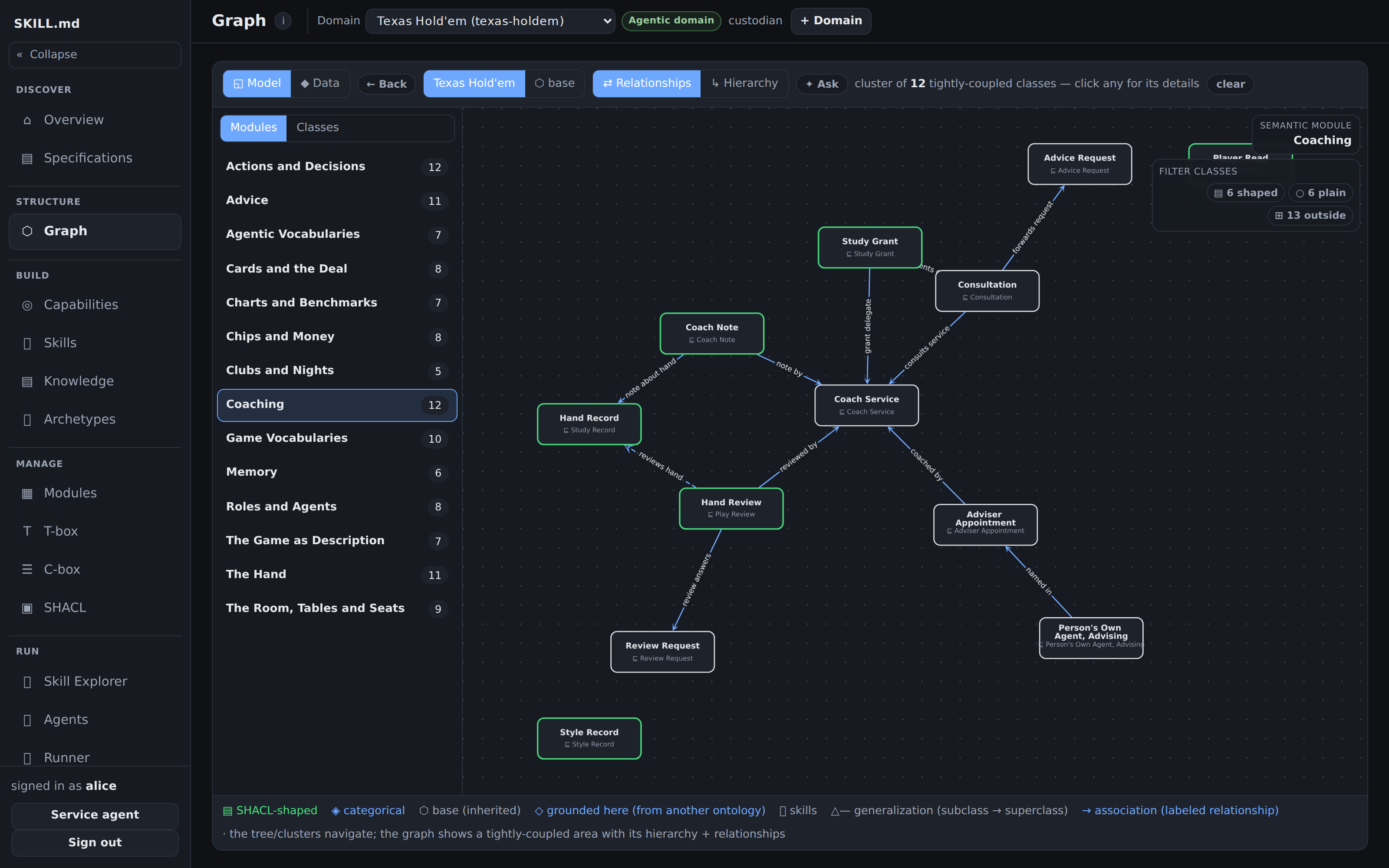The height and width of the screenshot is (868, 1389).
Task: Select the Chips and Money module
Action: [x=337, y=336]
